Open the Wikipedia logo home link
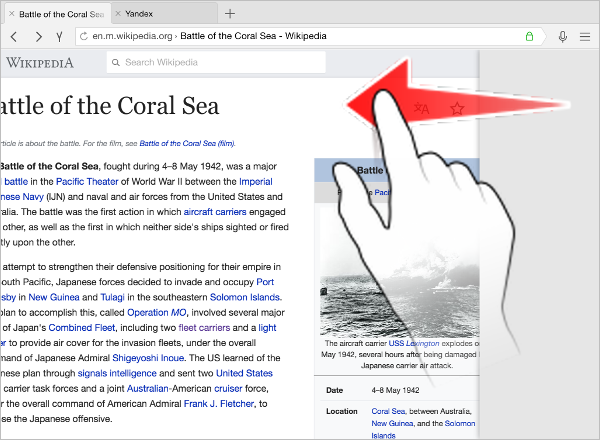Image resolution: width=600 pixels, height=440 pixels. [40, 62]
